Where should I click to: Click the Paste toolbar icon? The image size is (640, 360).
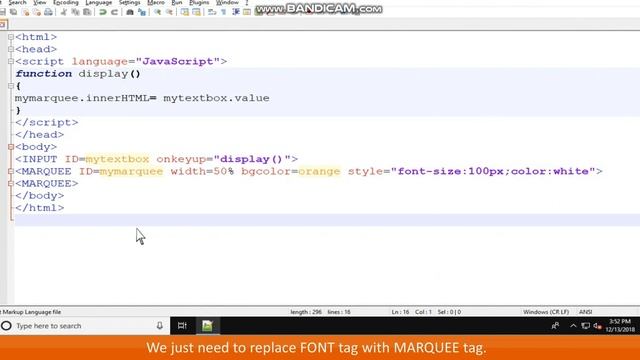coord(87,12)
